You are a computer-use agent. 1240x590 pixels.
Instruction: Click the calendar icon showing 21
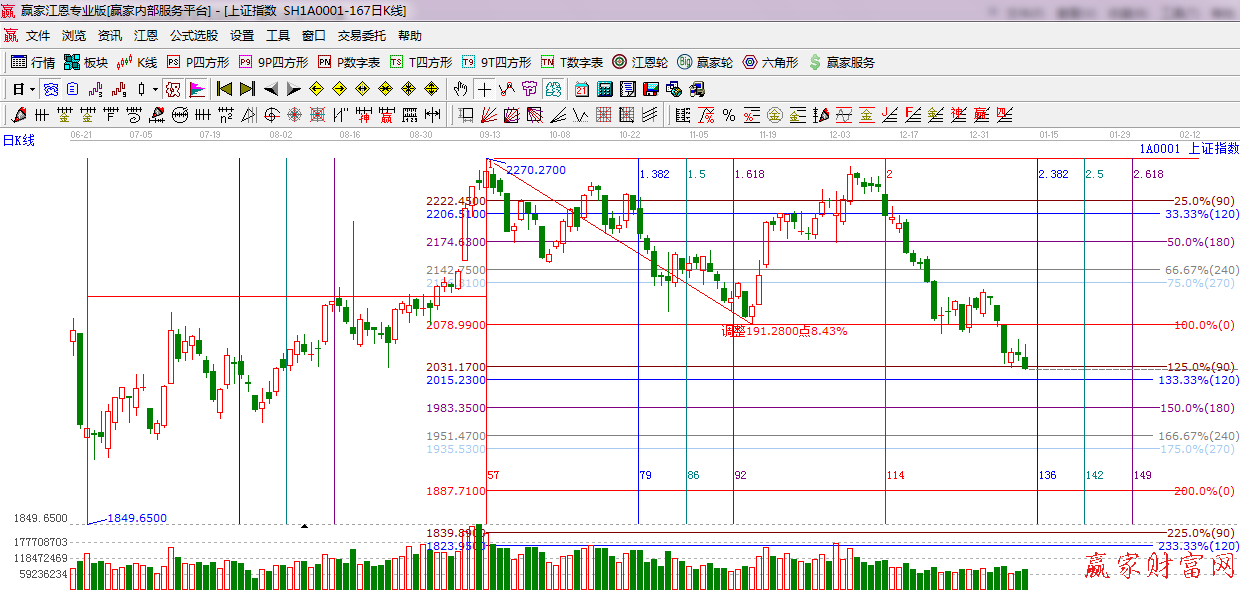(581, 89)
